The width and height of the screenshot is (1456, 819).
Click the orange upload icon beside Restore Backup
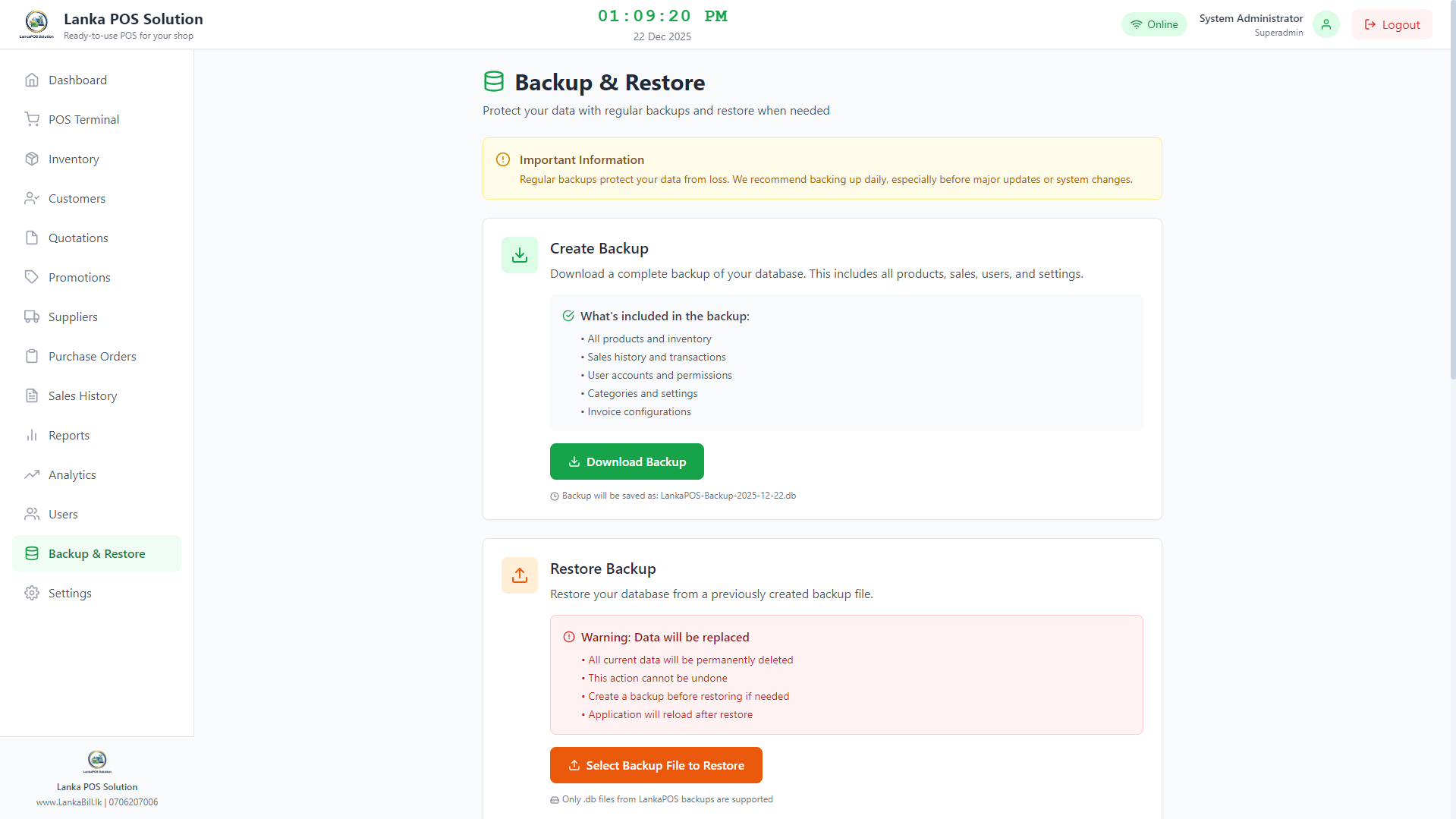tap(519, 575)
